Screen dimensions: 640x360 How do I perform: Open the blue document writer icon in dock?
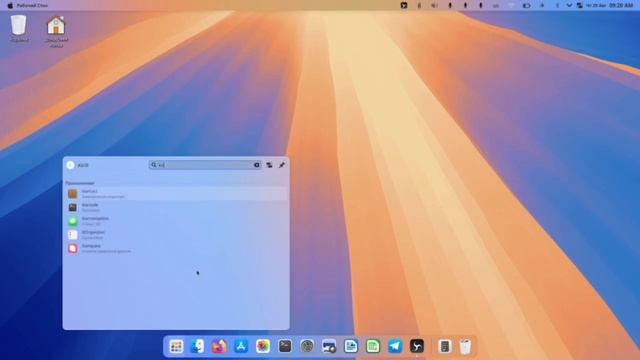[x=351, y=347]
